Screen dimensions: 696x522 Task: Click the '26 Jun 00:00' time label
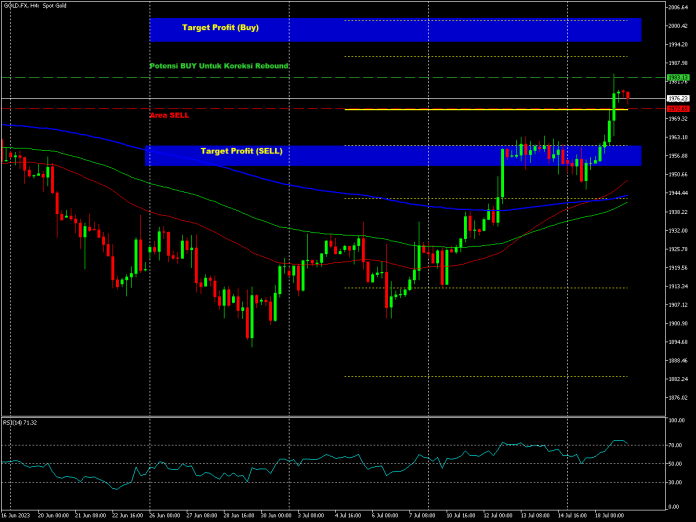(x=165, y=515)
